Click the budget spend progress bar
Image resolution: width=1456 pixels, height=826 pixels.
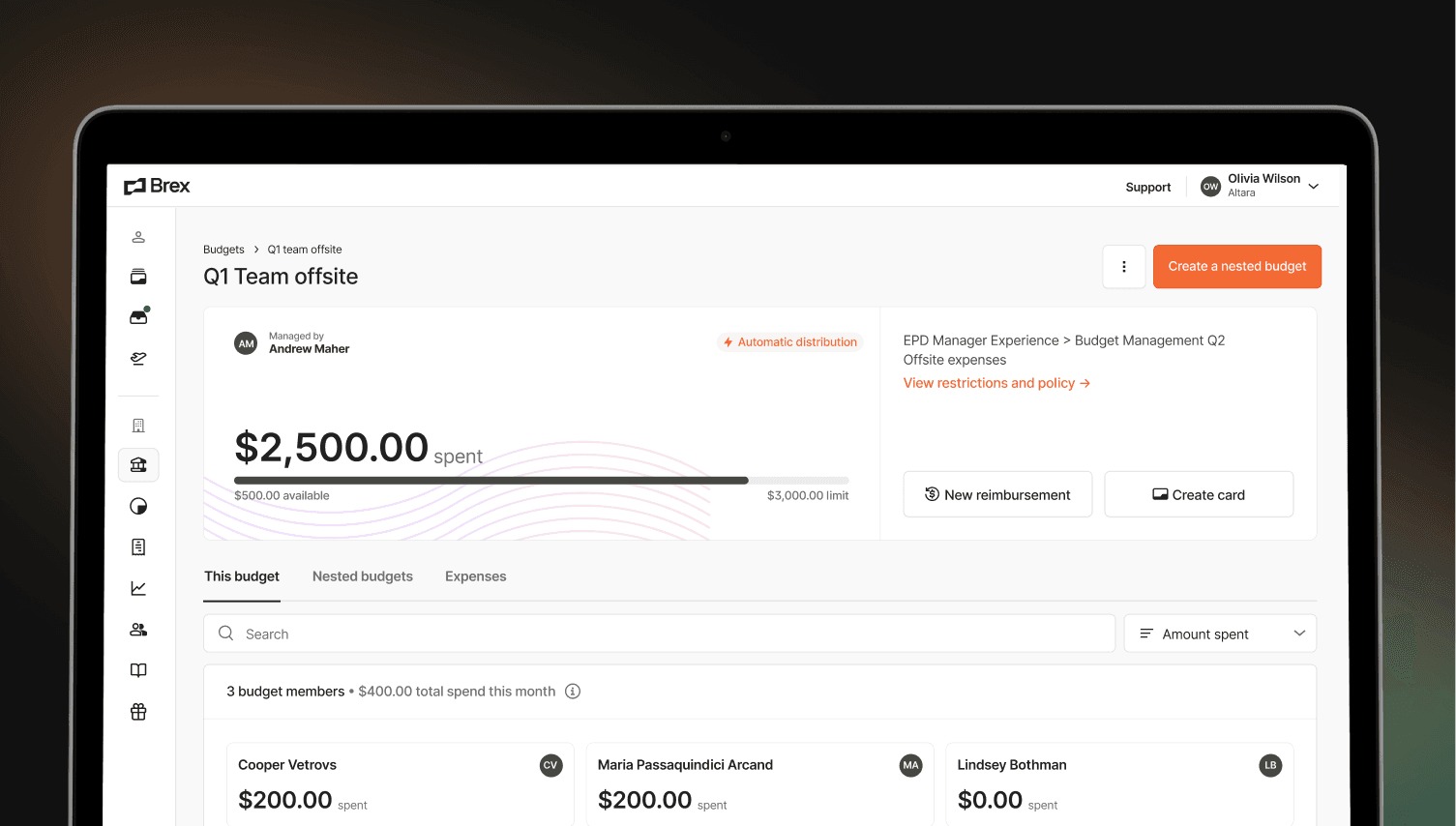(541, 481)
